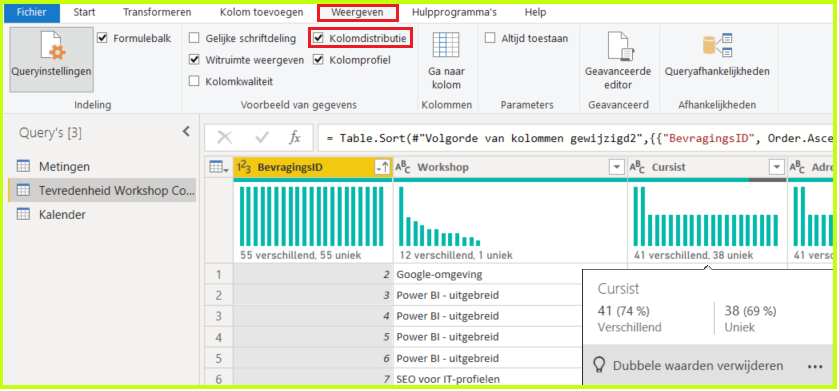Collapse the Query's pane with the chevron

[x=186, y=132]
